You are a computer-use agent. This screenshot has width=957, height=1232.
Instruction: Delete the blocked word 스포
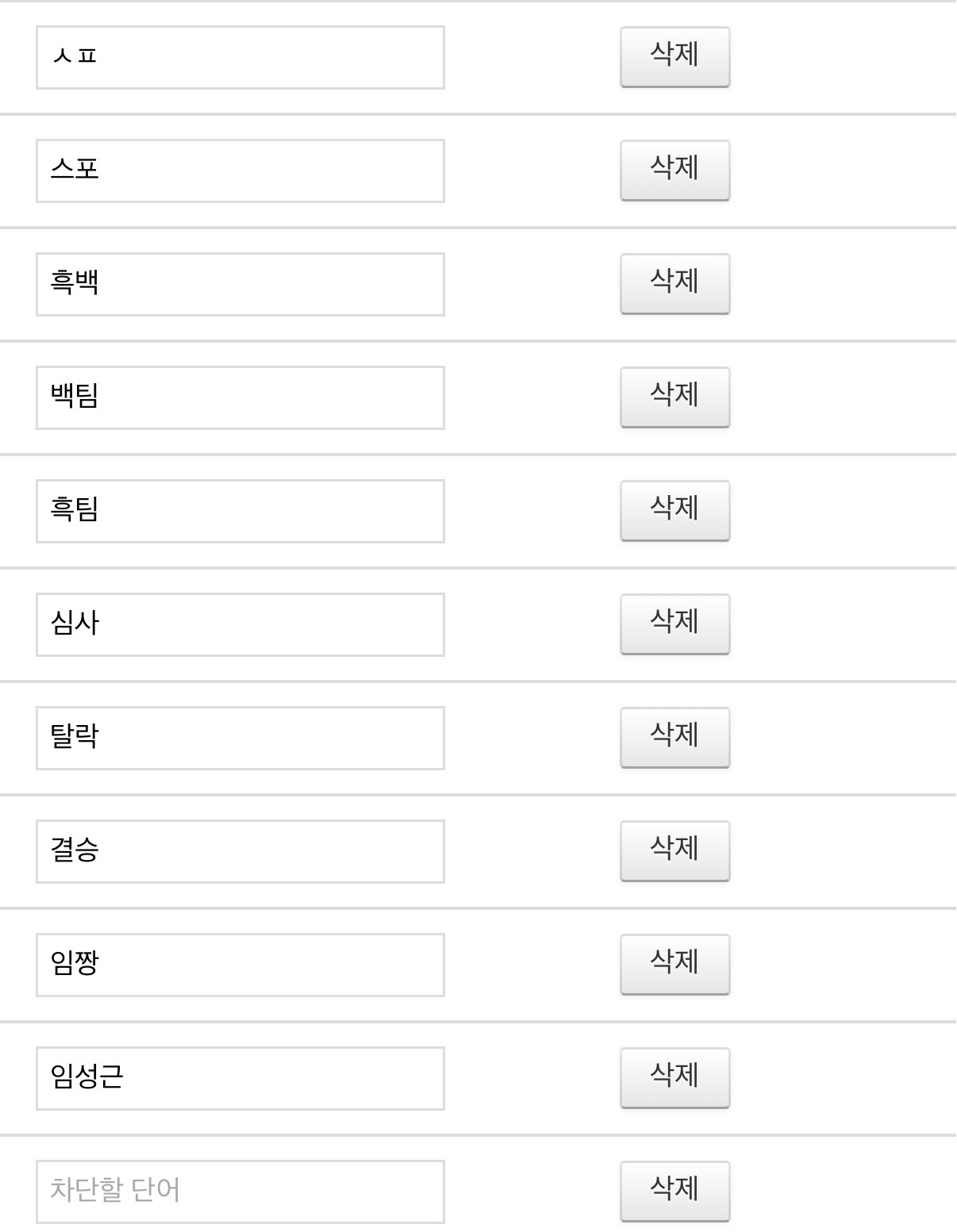click(x=675, y=171)
